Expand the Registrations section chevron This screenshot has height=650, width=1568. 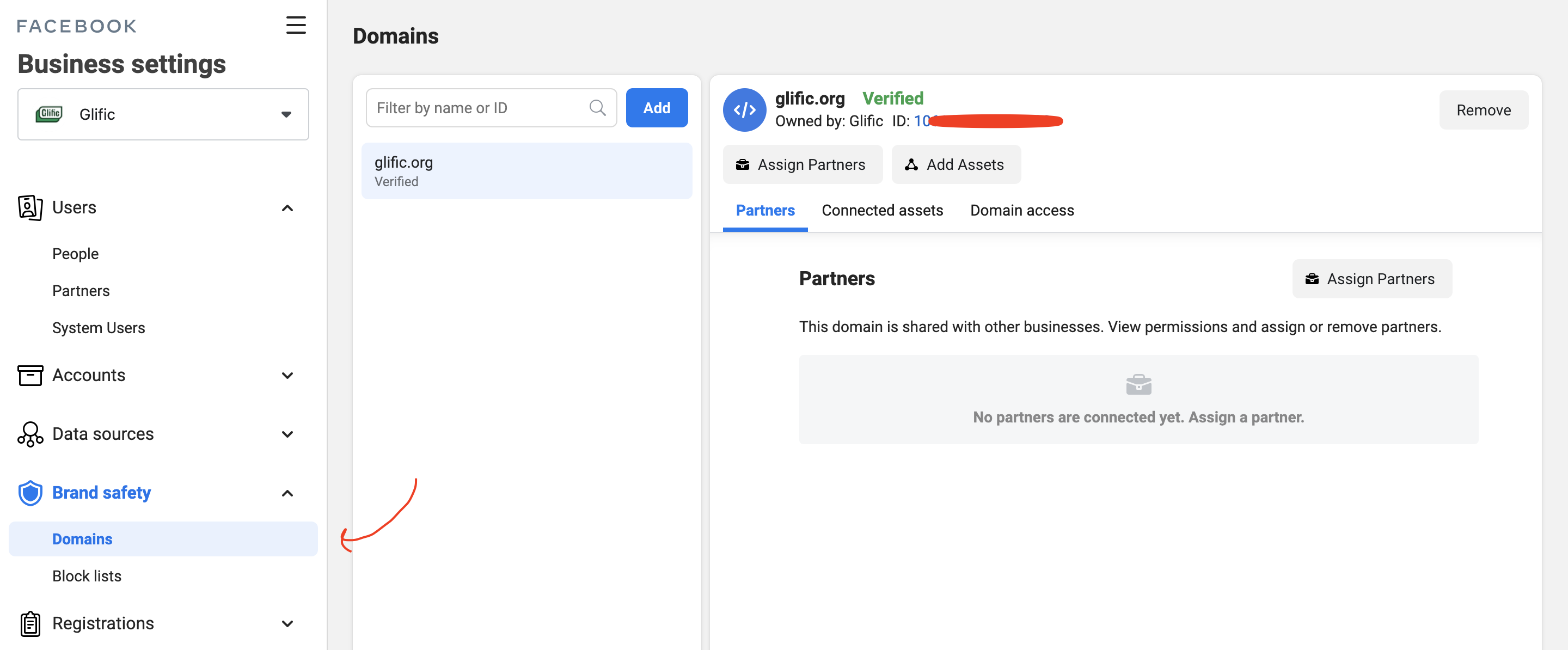(x=287, y=624)
